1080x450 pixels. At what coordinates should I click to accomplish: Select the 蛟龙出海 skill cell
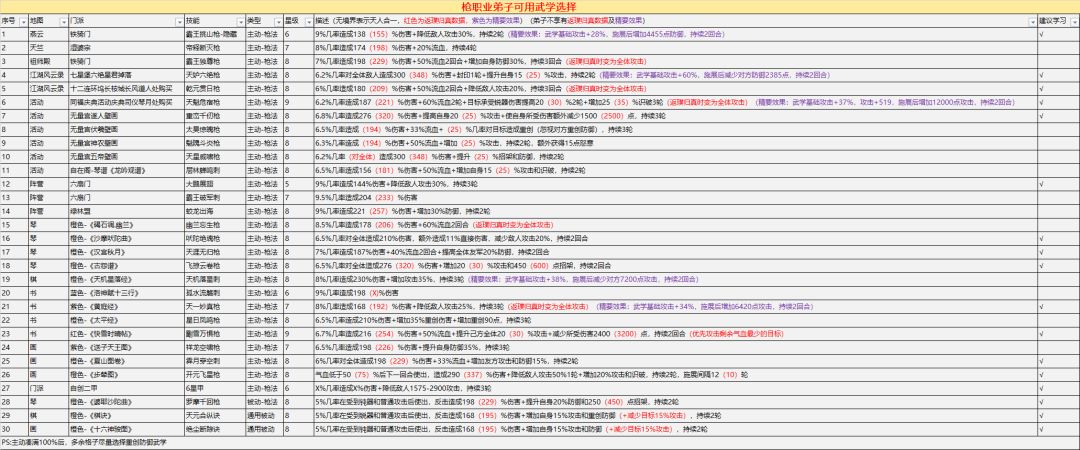(214, 211)
